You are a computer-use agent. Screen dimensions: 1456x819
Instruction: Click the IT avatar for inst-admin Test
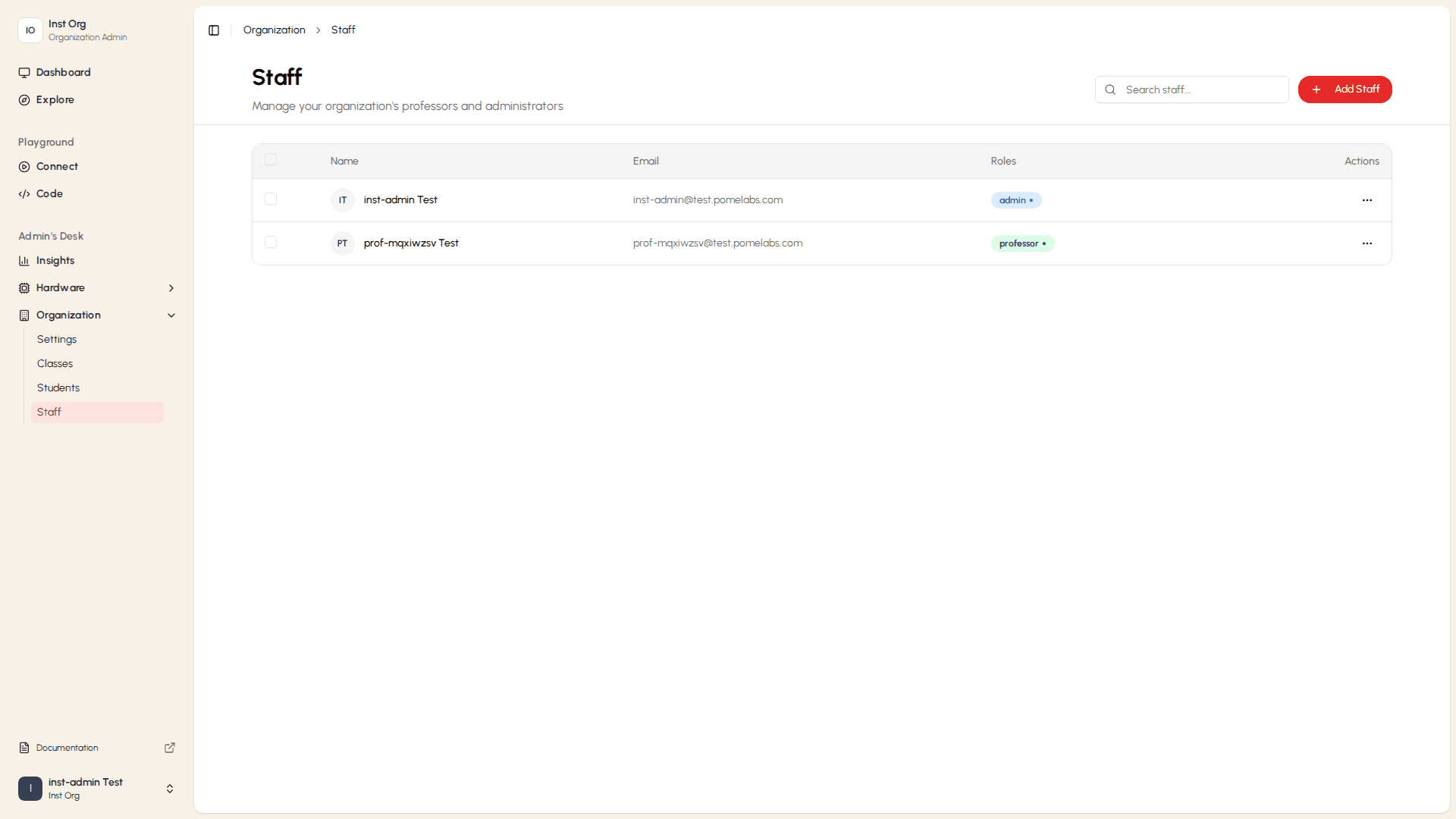343,200
